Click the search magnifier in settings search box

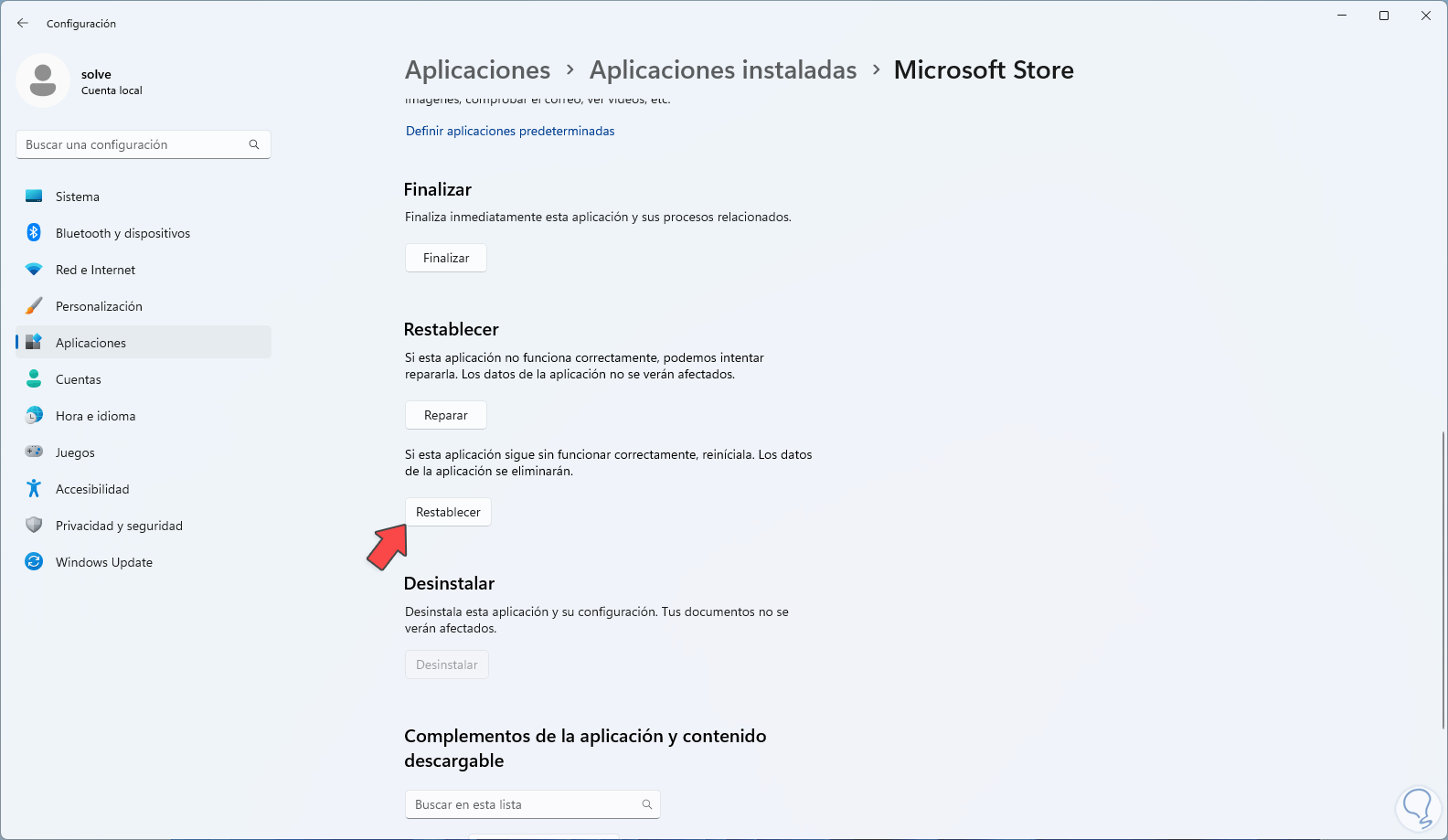[254, 144]
